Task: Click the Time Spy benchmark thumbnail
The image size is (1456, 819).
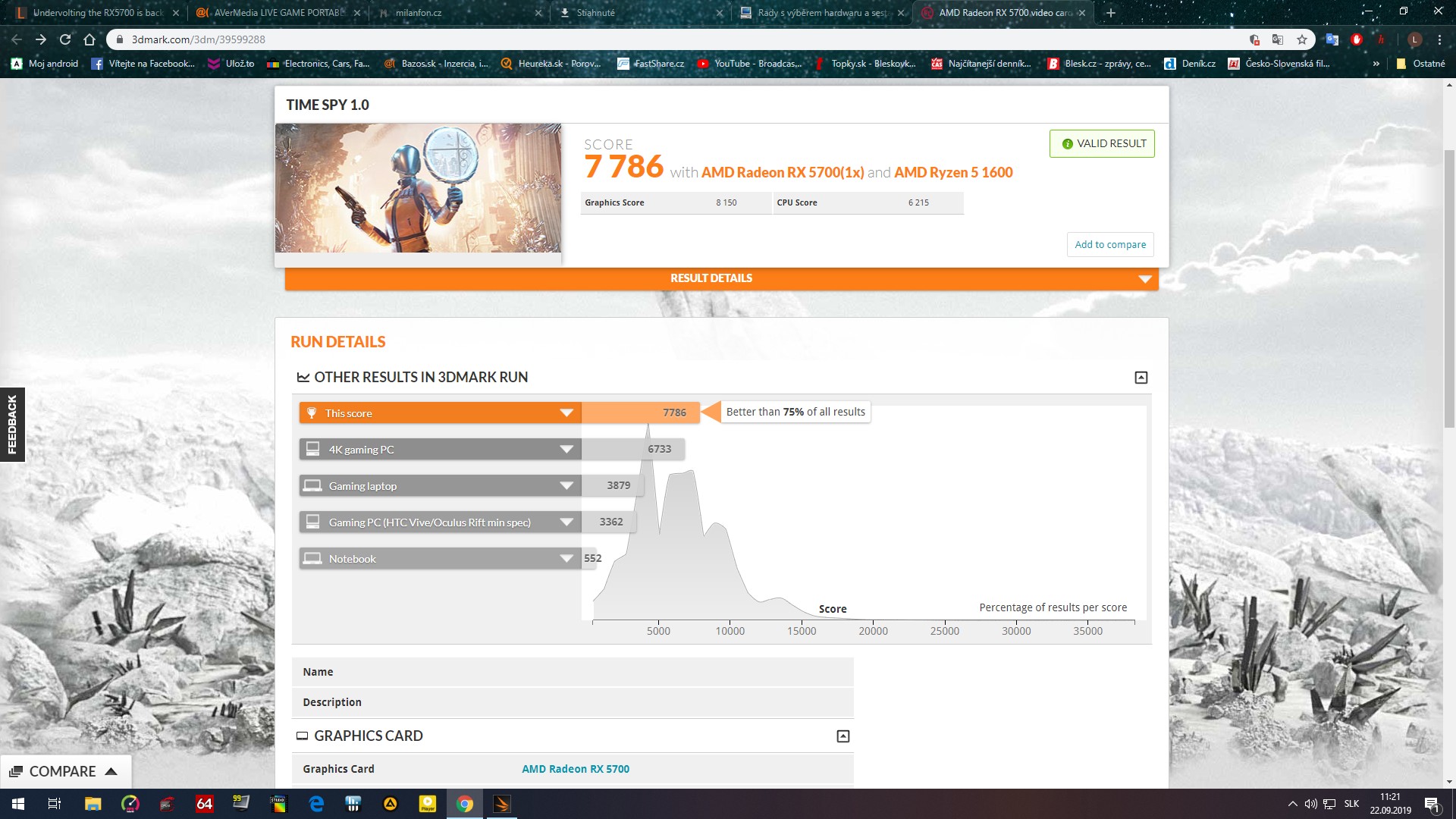Action: pos(418,188)
